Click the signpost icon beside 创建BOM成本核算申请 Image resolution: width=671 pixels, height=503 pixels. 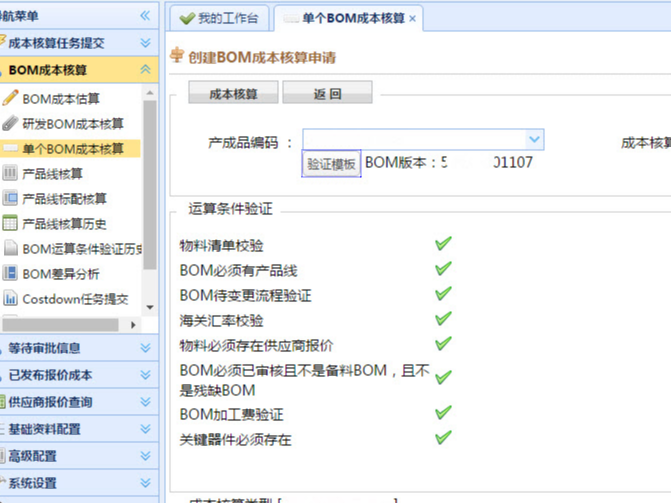[x=177, y=56]
